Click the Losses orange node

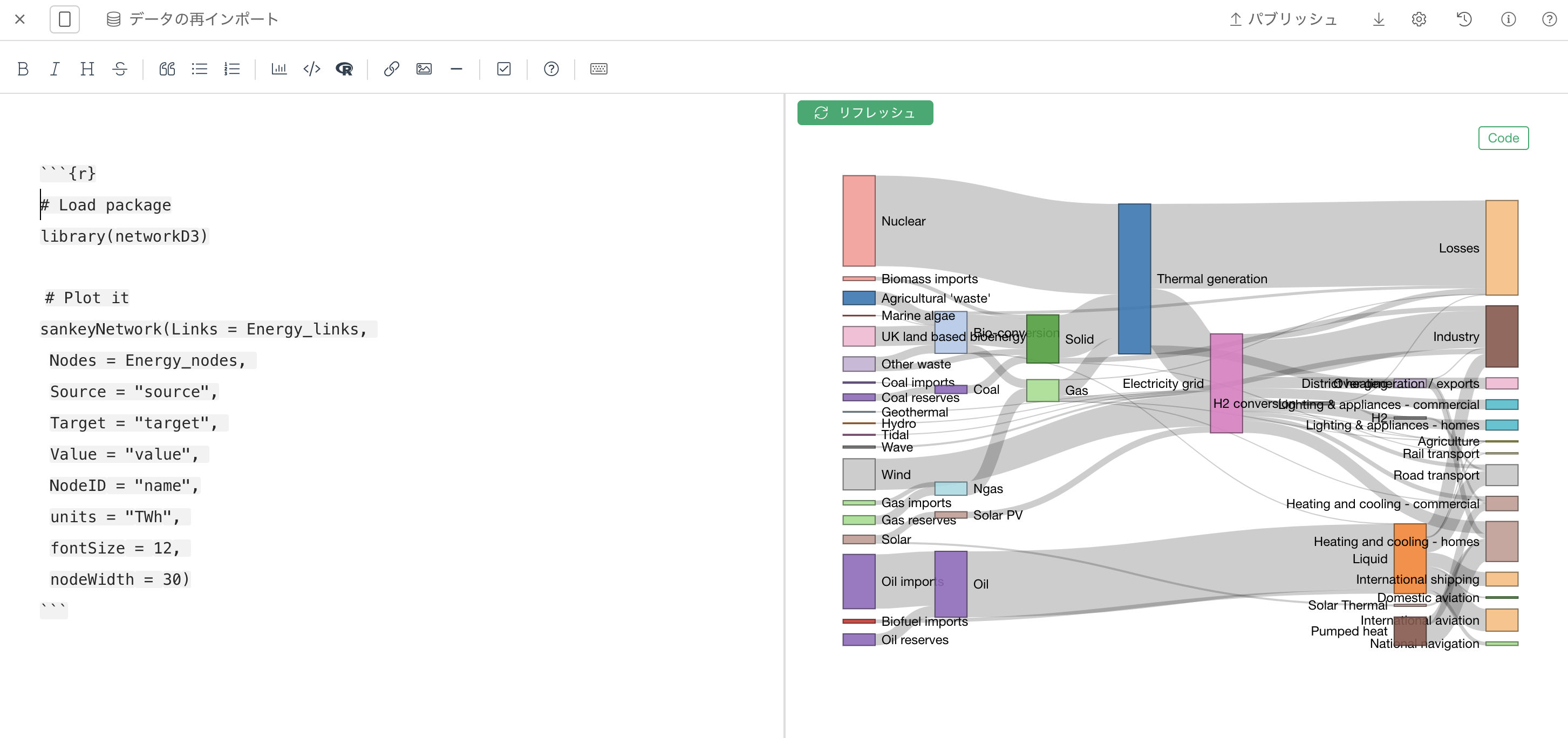(1502, 248)
